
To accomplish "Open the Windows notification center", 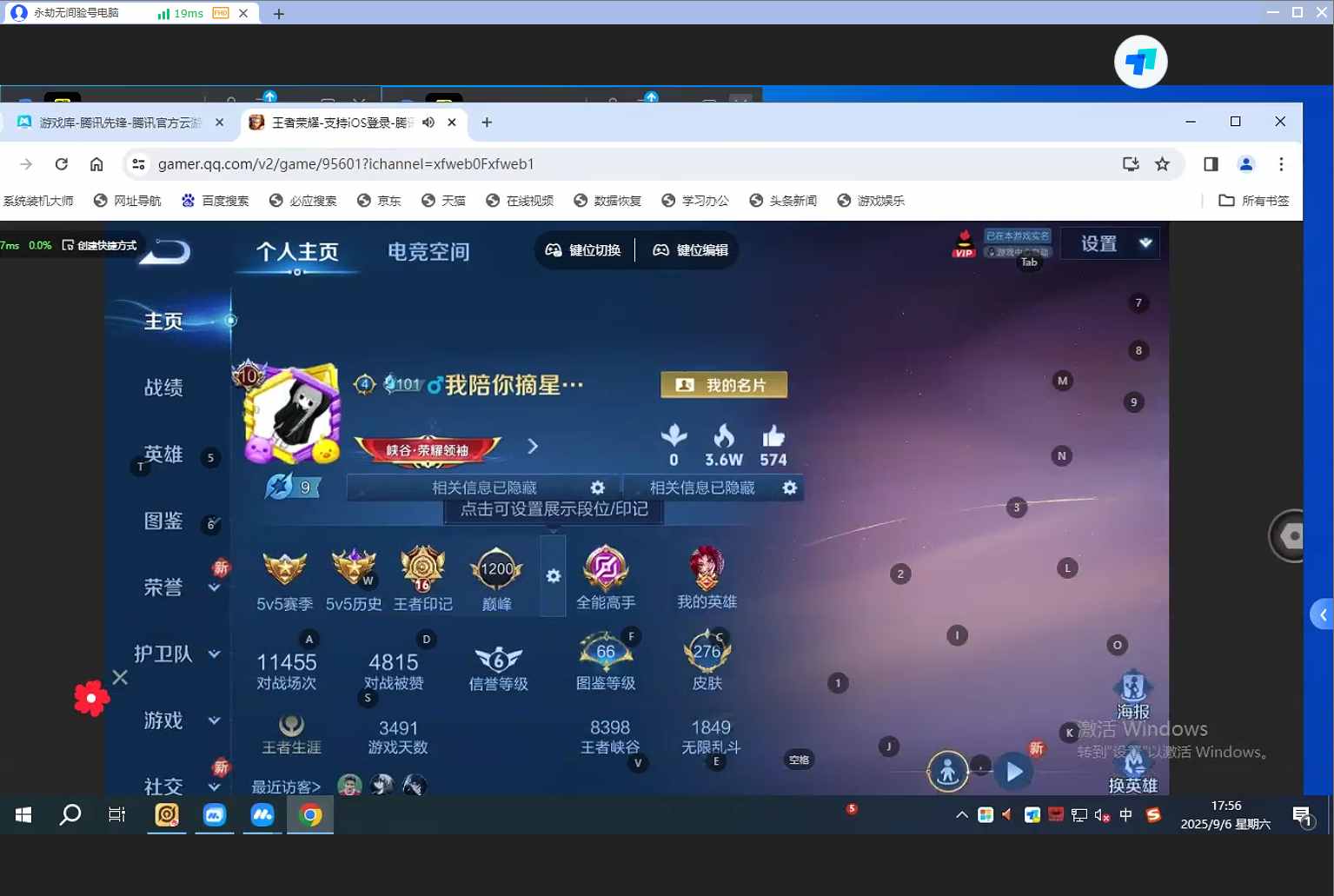I will [1302, 816].
